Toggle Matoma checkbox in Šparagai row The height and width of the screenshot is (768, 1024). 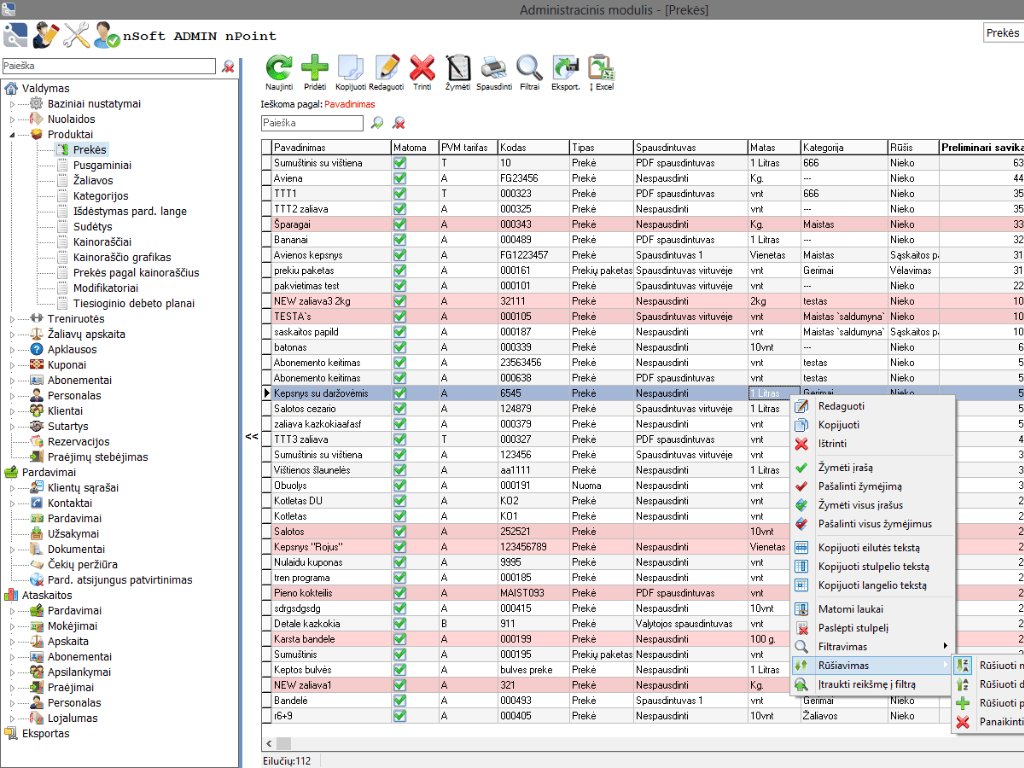pyautogui.click(x=400, y=225)
